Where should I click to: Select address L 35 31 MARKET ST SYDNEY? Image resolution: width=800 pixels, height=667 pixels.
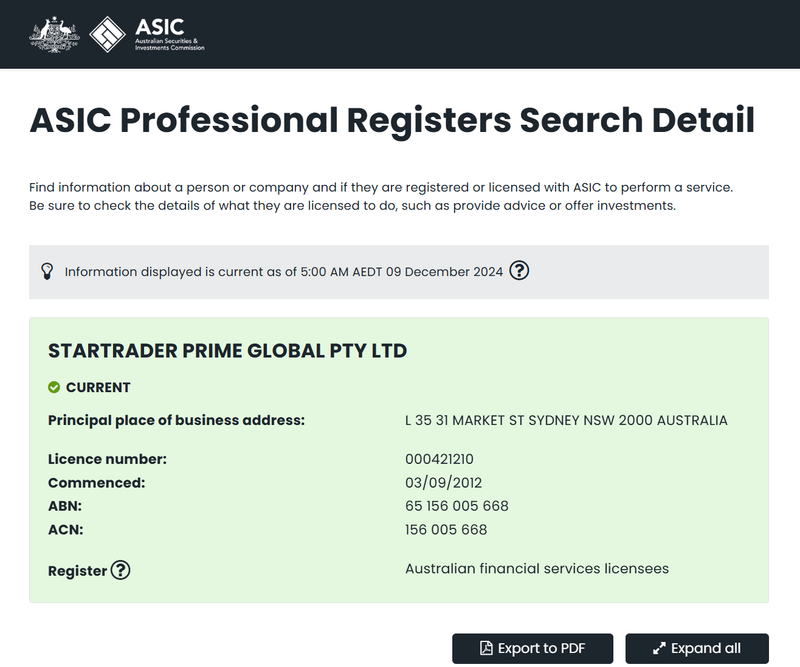pyautogui.click(x=566, y=421)
